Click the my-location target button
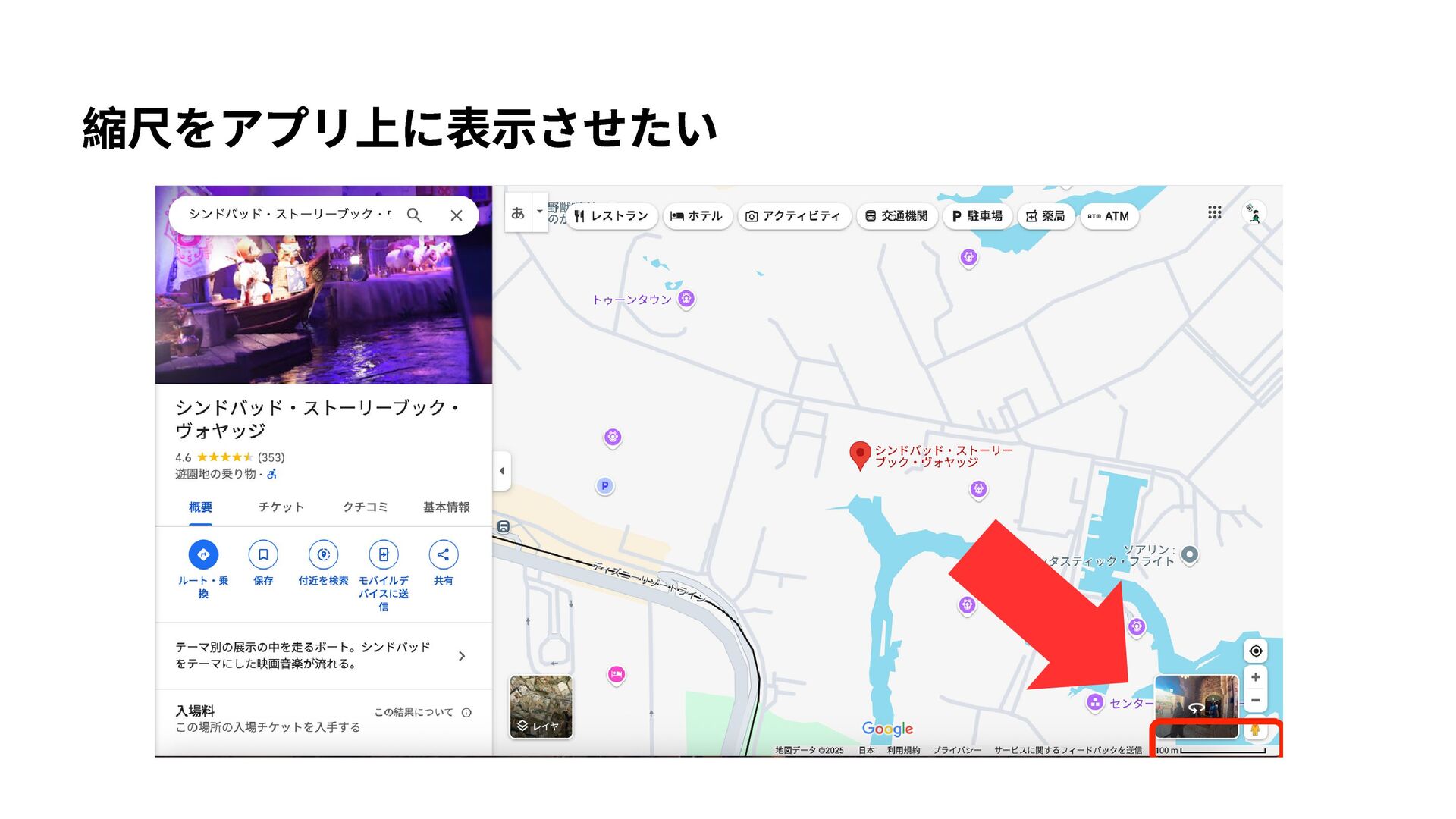Image resolution: width=1456 pixels, height=819 pixels. (1256, 651)
